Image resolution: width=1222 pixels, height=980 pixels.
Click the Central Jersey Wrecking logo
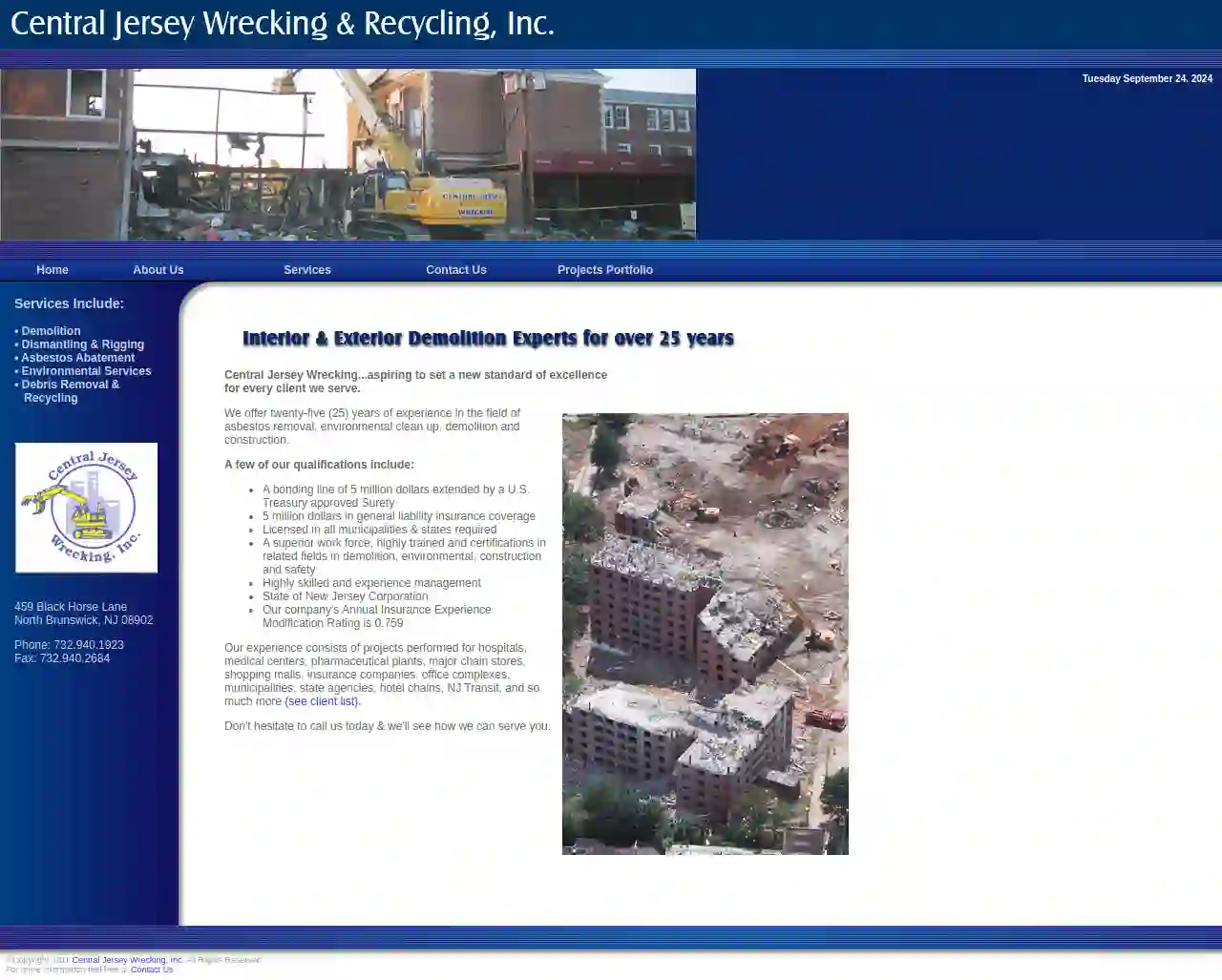[x=86, y=508]
